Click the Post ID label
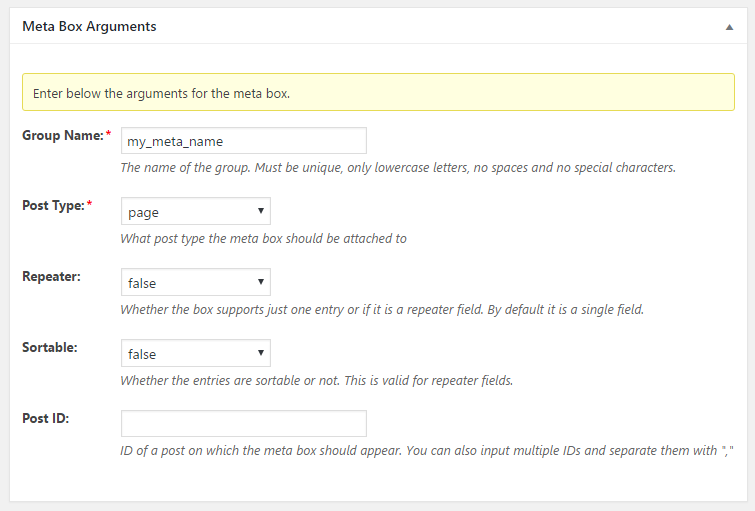755x511 pixels. 46,418
